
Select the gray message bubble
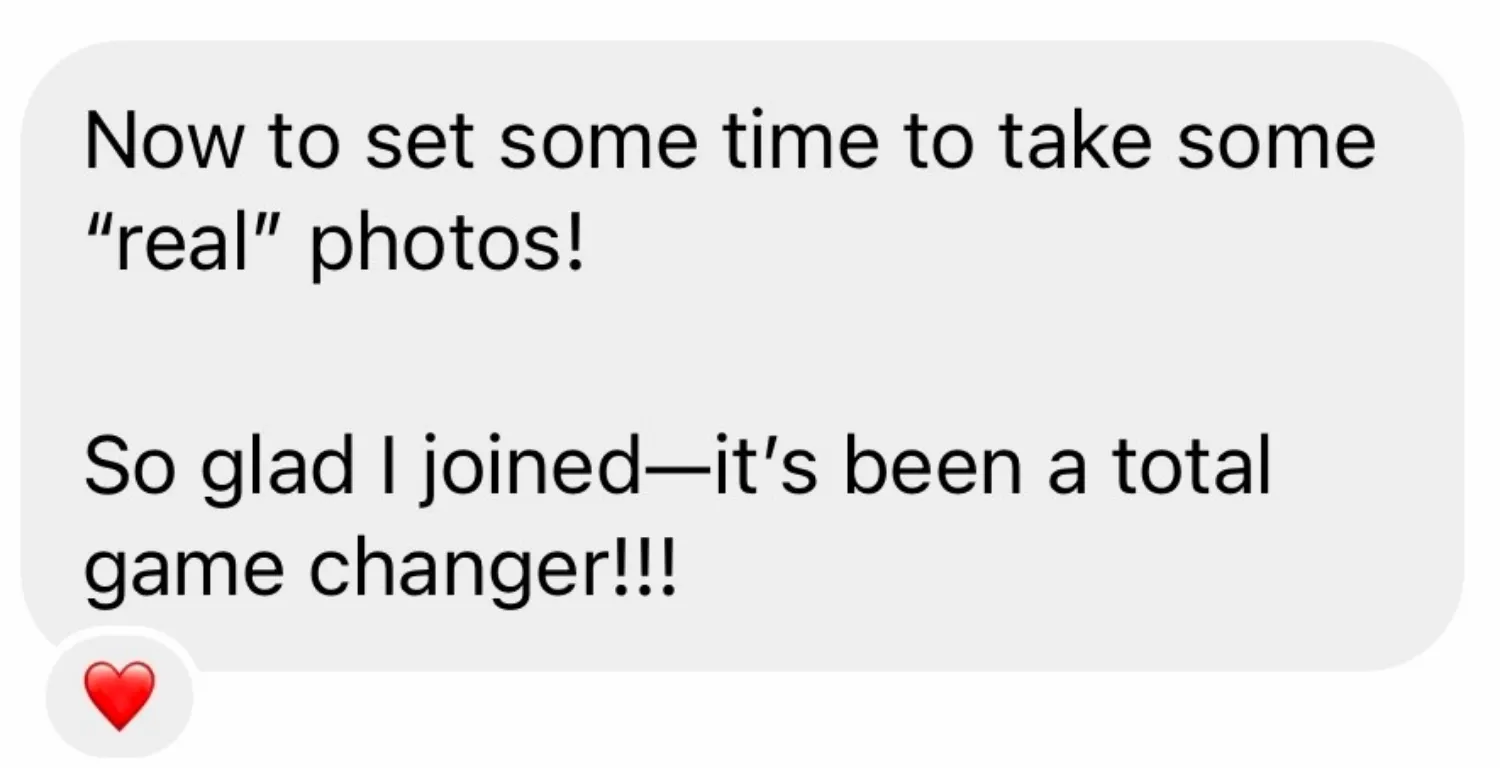click(742, 355)
